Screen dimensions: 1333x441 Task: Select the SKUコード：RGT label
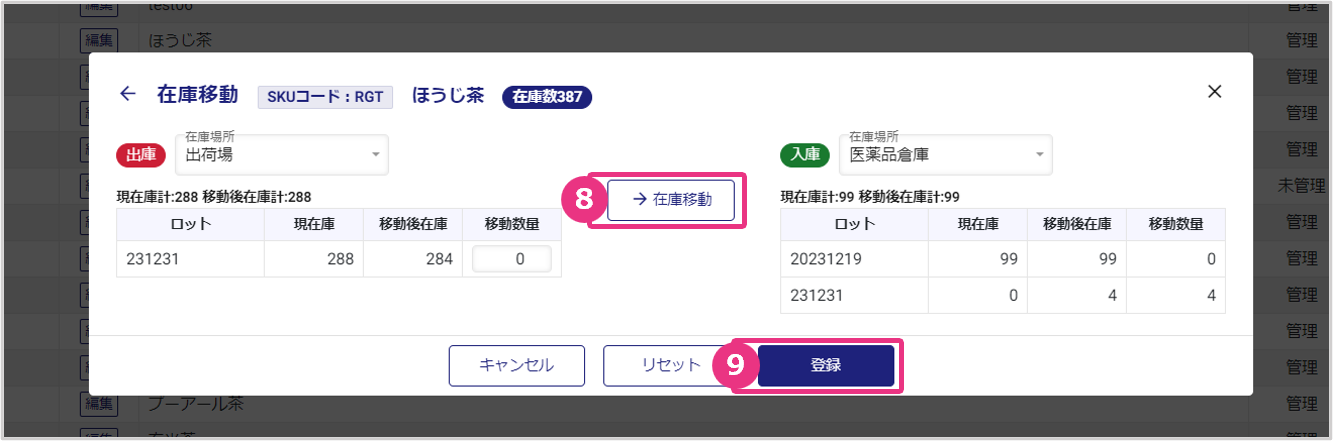click(326, 96)
